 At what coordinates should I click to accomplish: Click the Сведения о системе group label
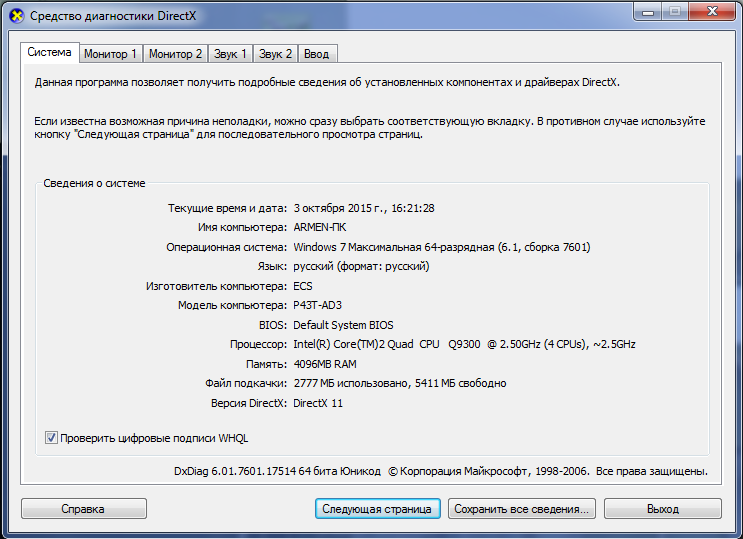tap(94, 183)
